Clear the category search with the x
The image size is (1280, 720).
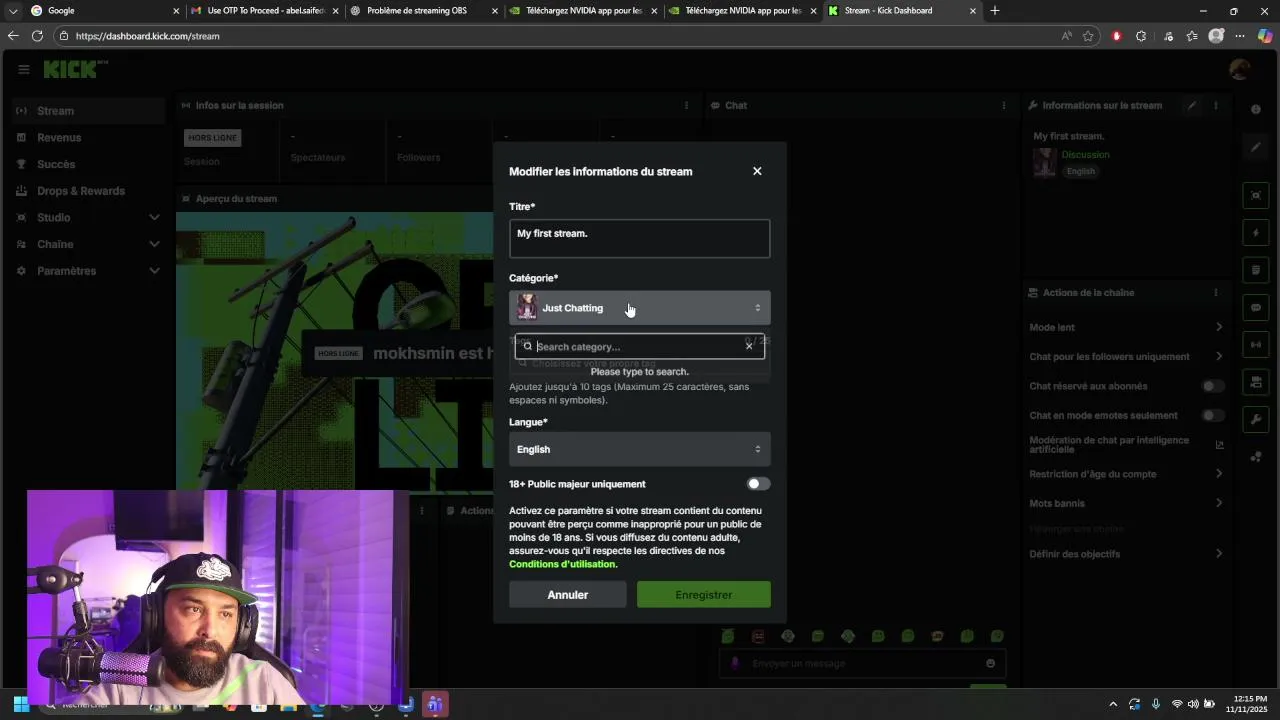pos(749,346)
